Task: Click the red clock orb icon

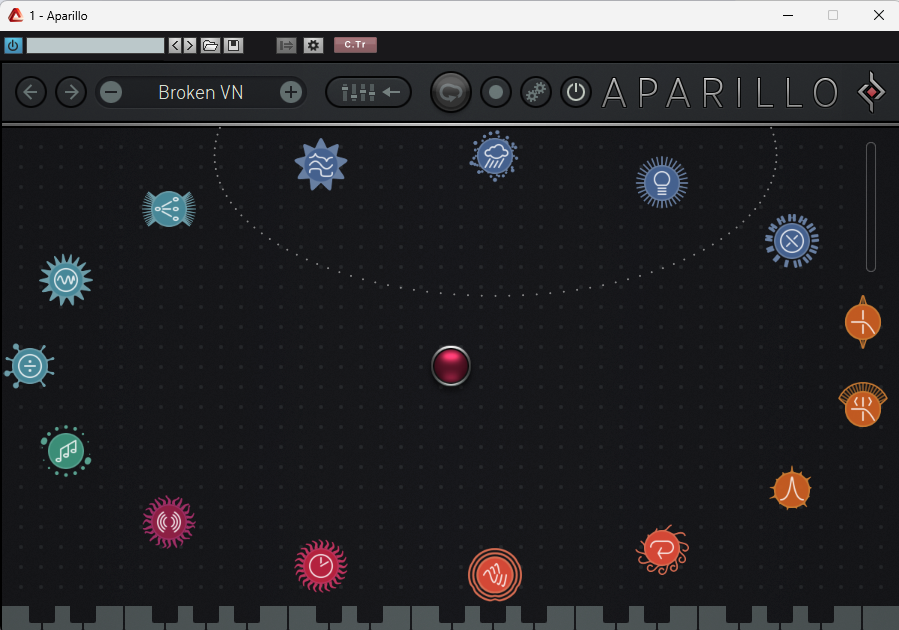Action: click(x=320, y=566)
